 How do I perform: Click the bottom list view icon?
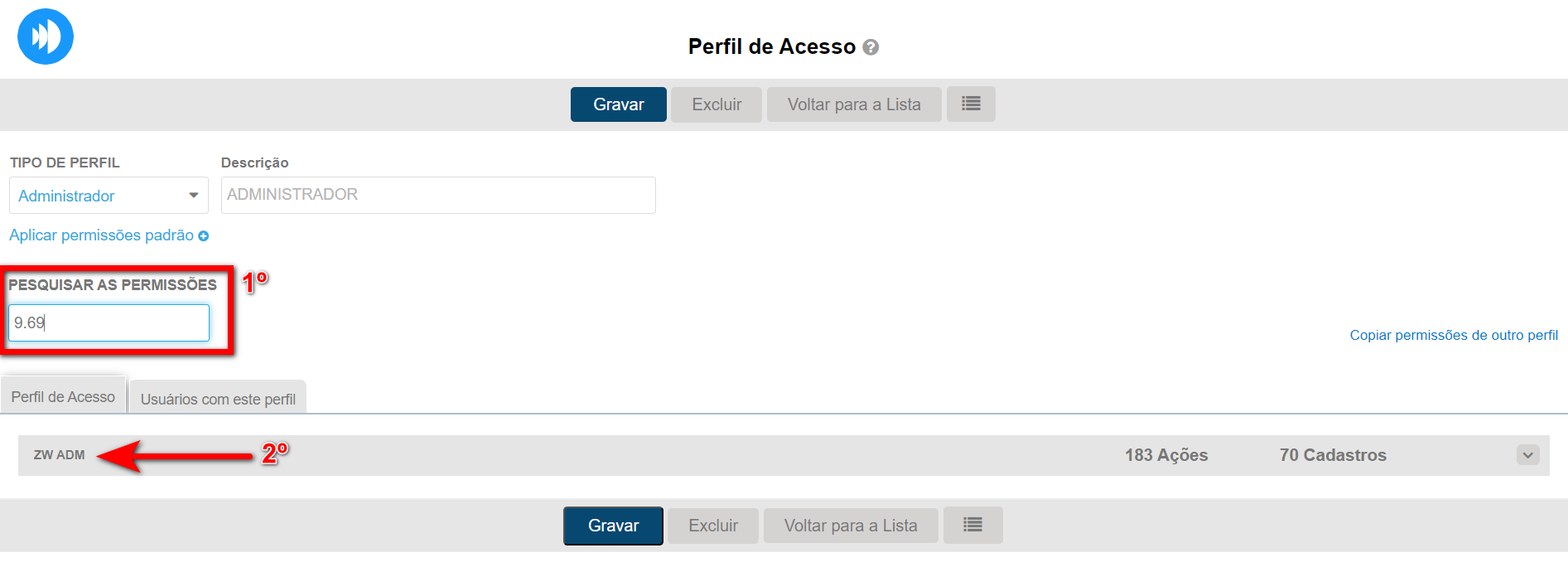(x=972, y=526)
